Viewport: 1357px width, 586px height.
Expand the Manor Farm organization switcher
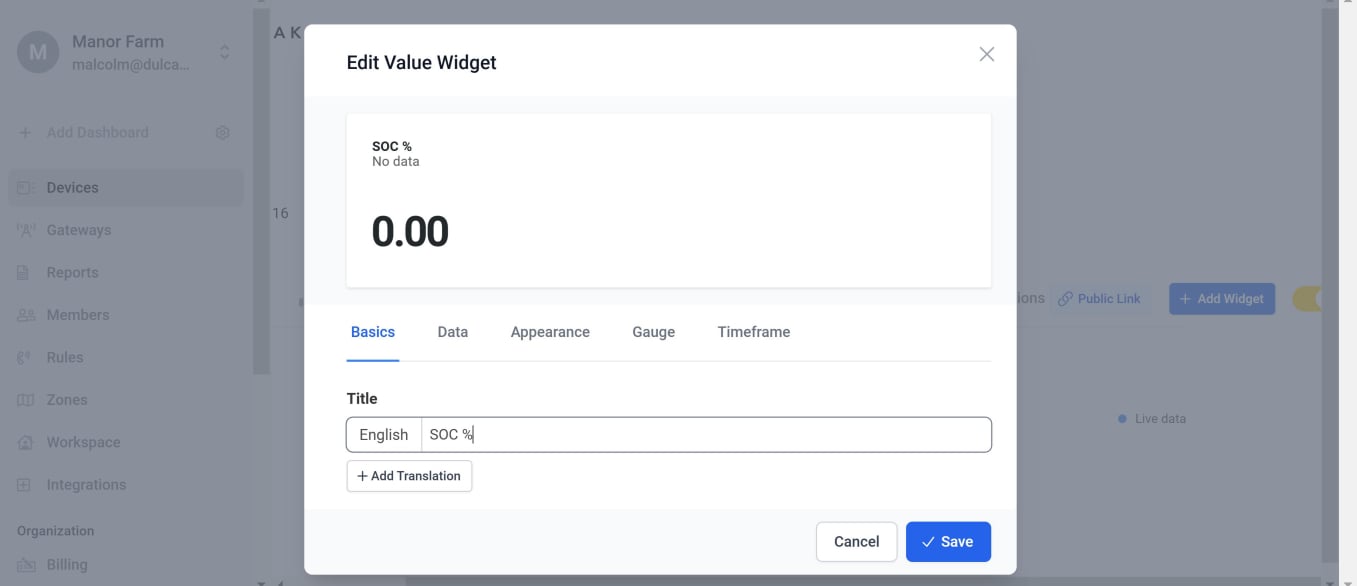(x=225, y=52)
